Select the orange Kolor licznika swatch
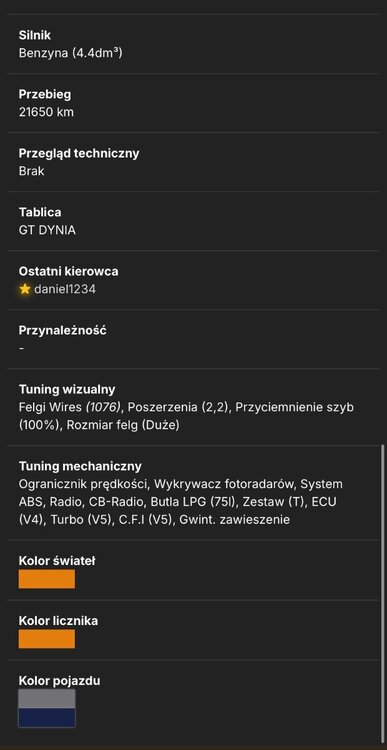Image resolution: width=387 pixels, height=750 pixels. click(x=47, y=639)
